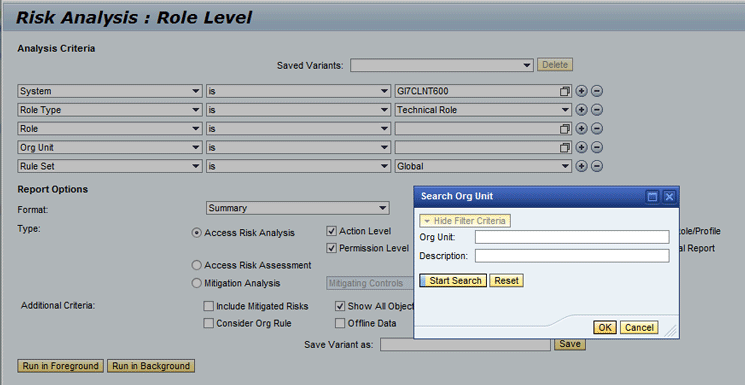The height and width of the screenshot is (385, 745).
Task: Remove the Role Type criteria row
Action: (x=597, y=110)
